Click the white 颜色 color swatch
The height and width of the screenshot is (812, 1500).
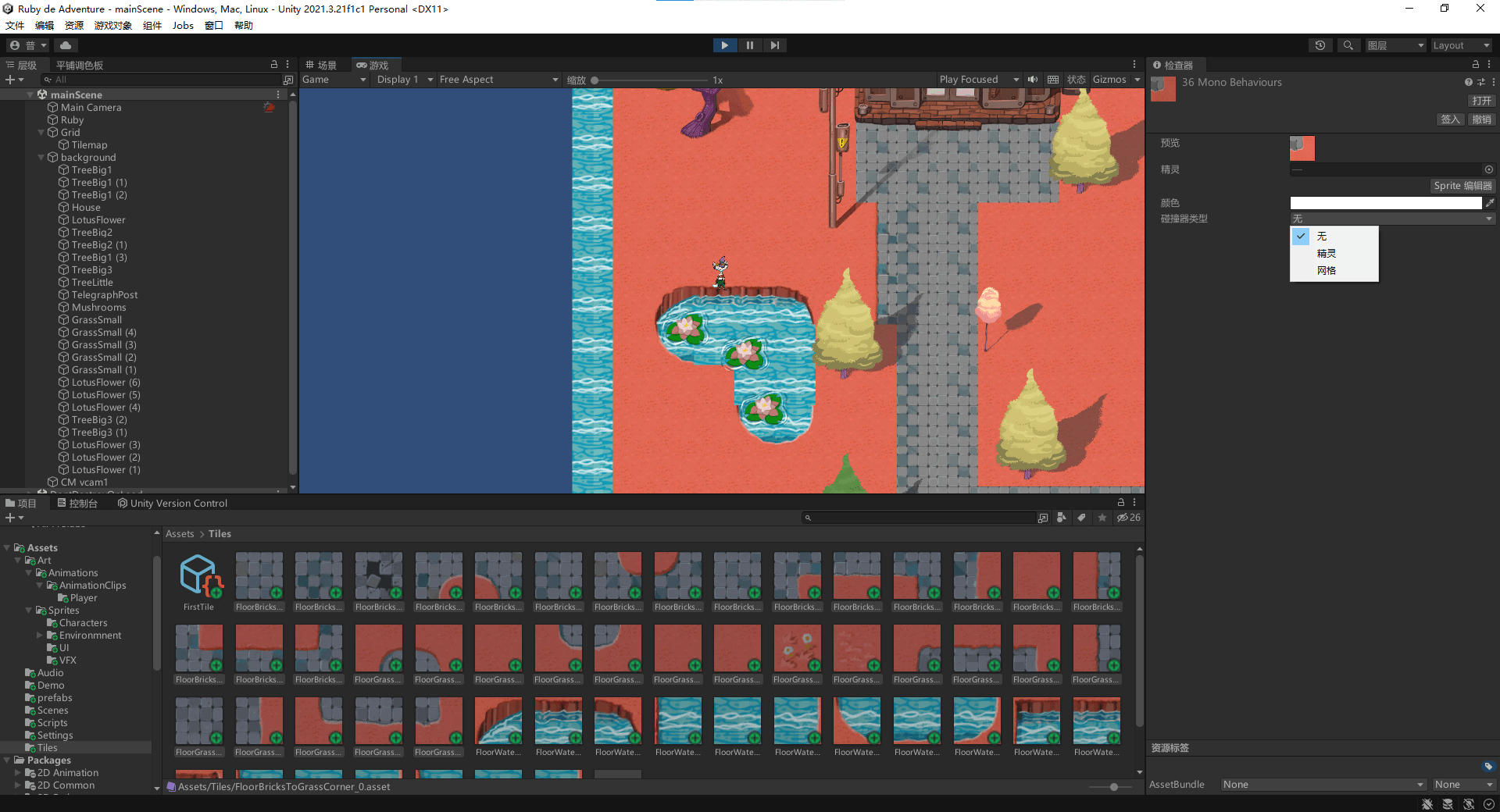point(1386,203)
